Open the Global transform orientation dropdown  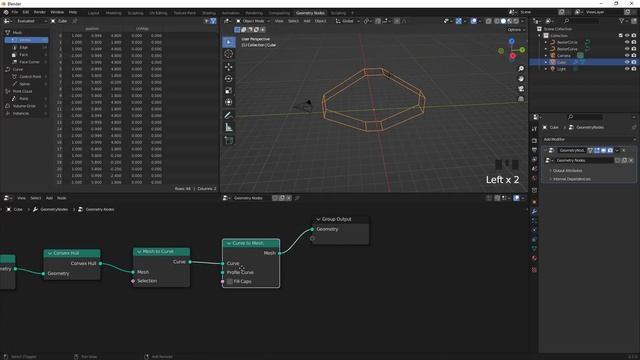(347, 21)
